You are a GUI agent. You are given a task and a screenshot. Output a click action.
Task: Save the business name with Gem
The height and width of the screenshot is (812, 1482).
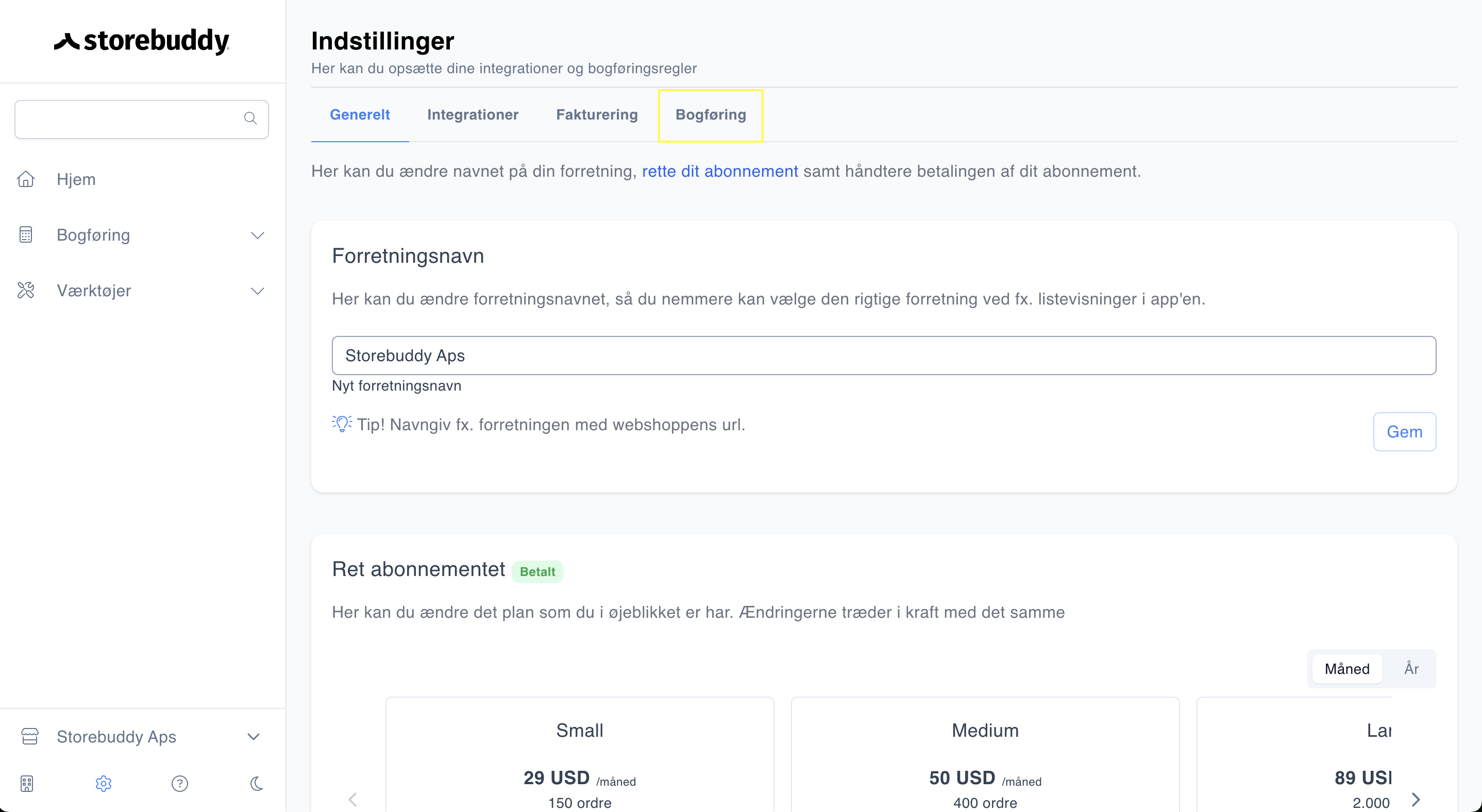pyautogui.click(x=1404, y=432)
